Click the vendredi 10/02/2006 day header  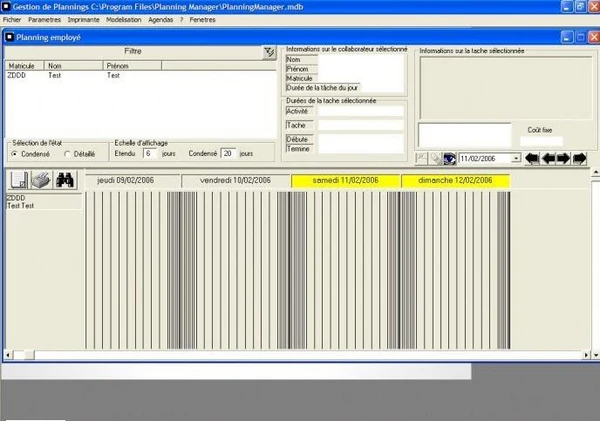pos(236,180)
